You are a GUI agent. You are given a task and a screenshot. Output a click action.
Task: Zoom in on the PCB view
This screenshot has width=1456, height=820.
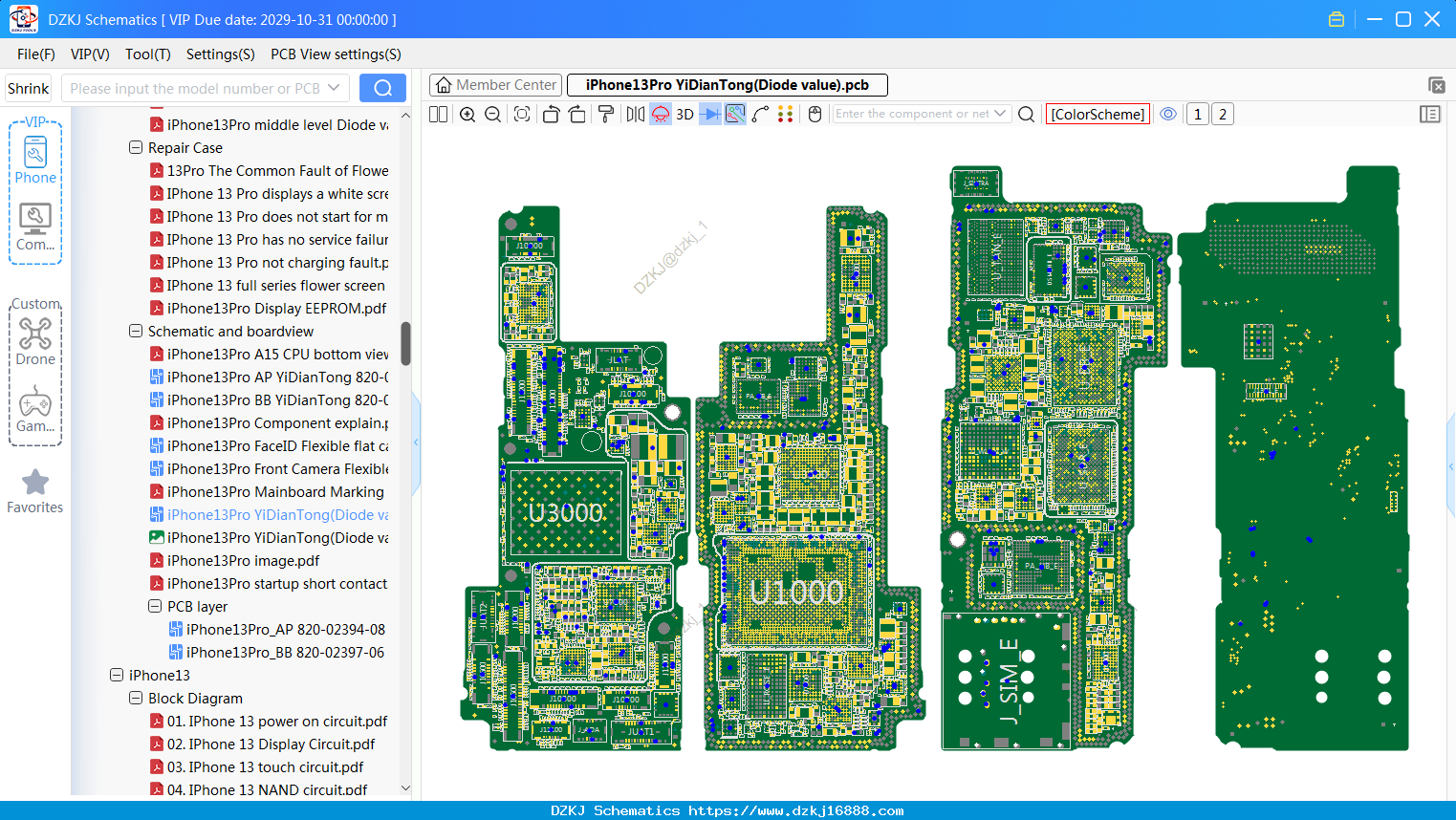click(x=467, y=114)
